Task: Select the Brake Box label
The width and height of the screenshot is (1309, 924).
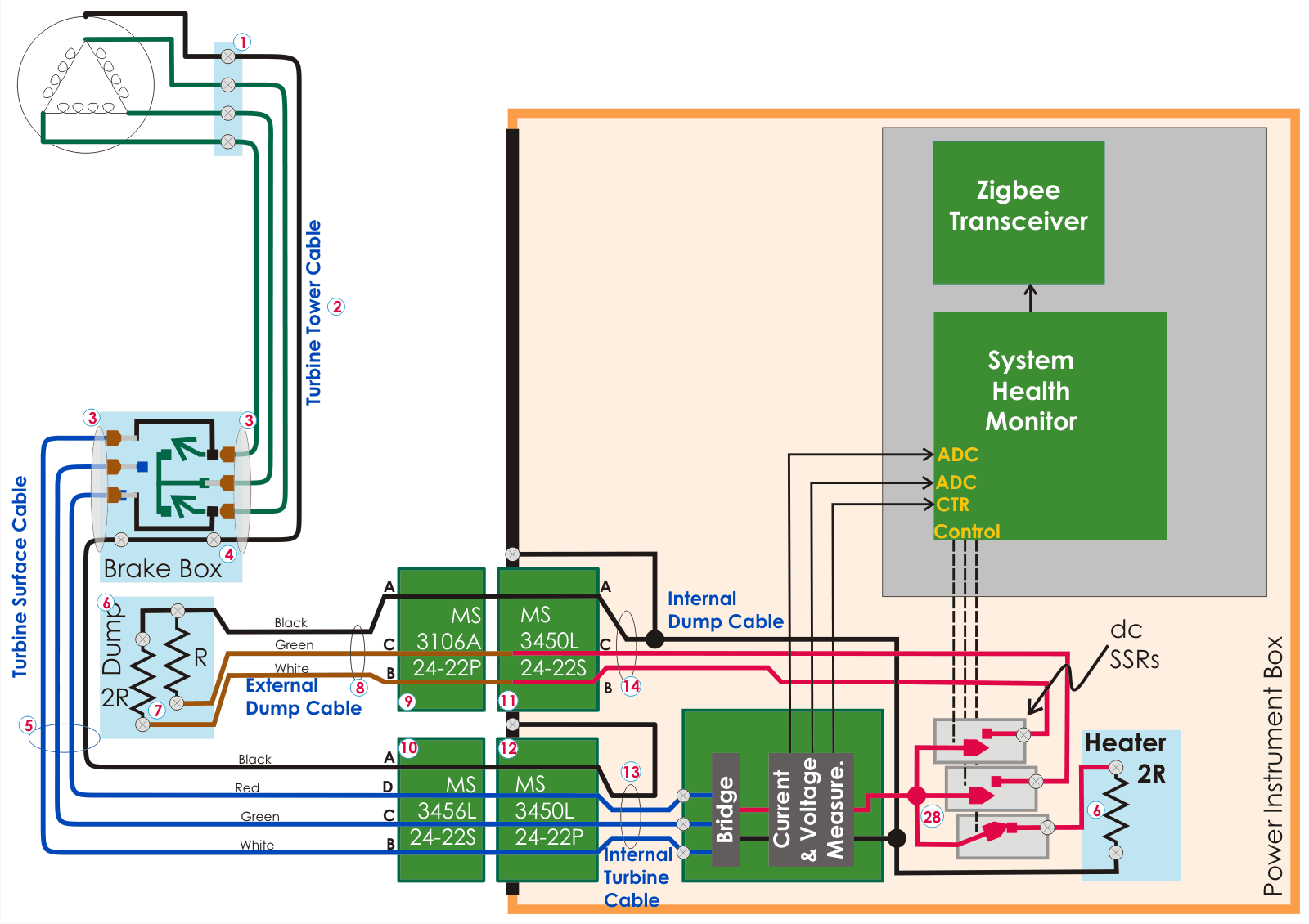Action: [x=163, y=568]
